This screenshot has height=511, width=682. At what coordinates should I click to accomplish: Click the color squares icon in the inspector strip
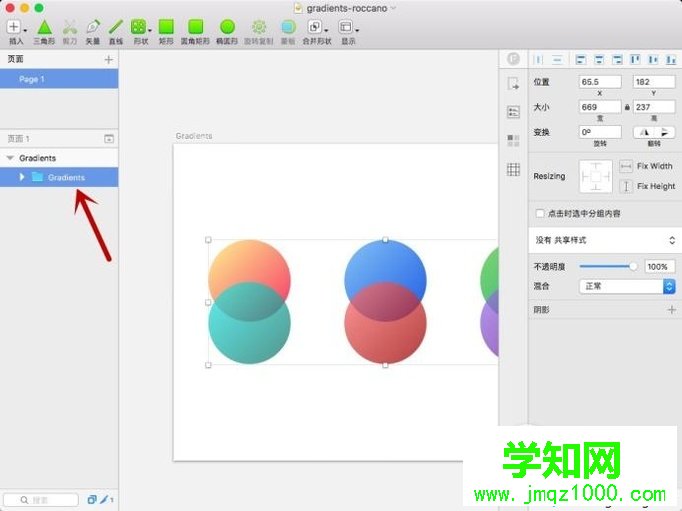pos(513,140)
